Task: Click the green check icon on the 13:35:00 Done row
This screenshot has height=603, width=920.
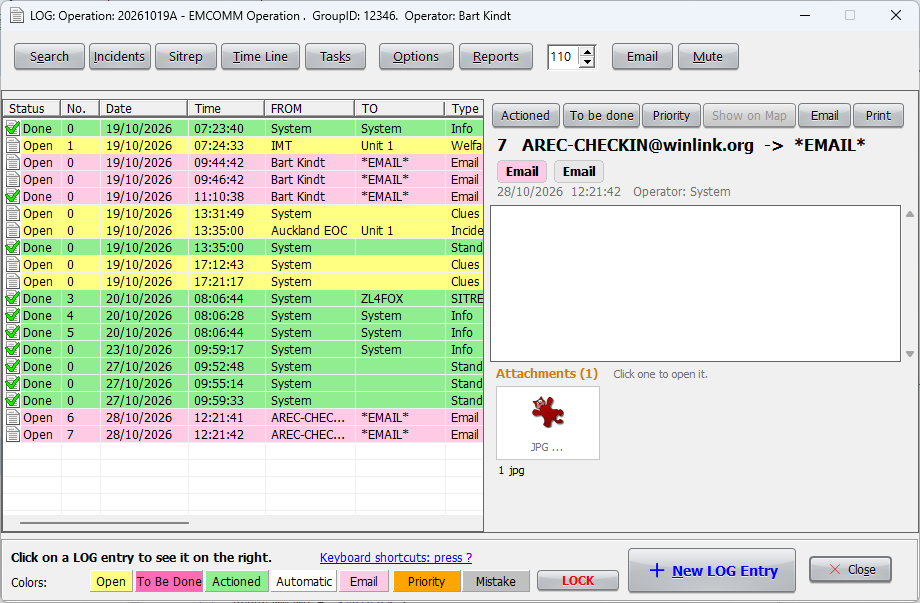Action: click(12, 248)
